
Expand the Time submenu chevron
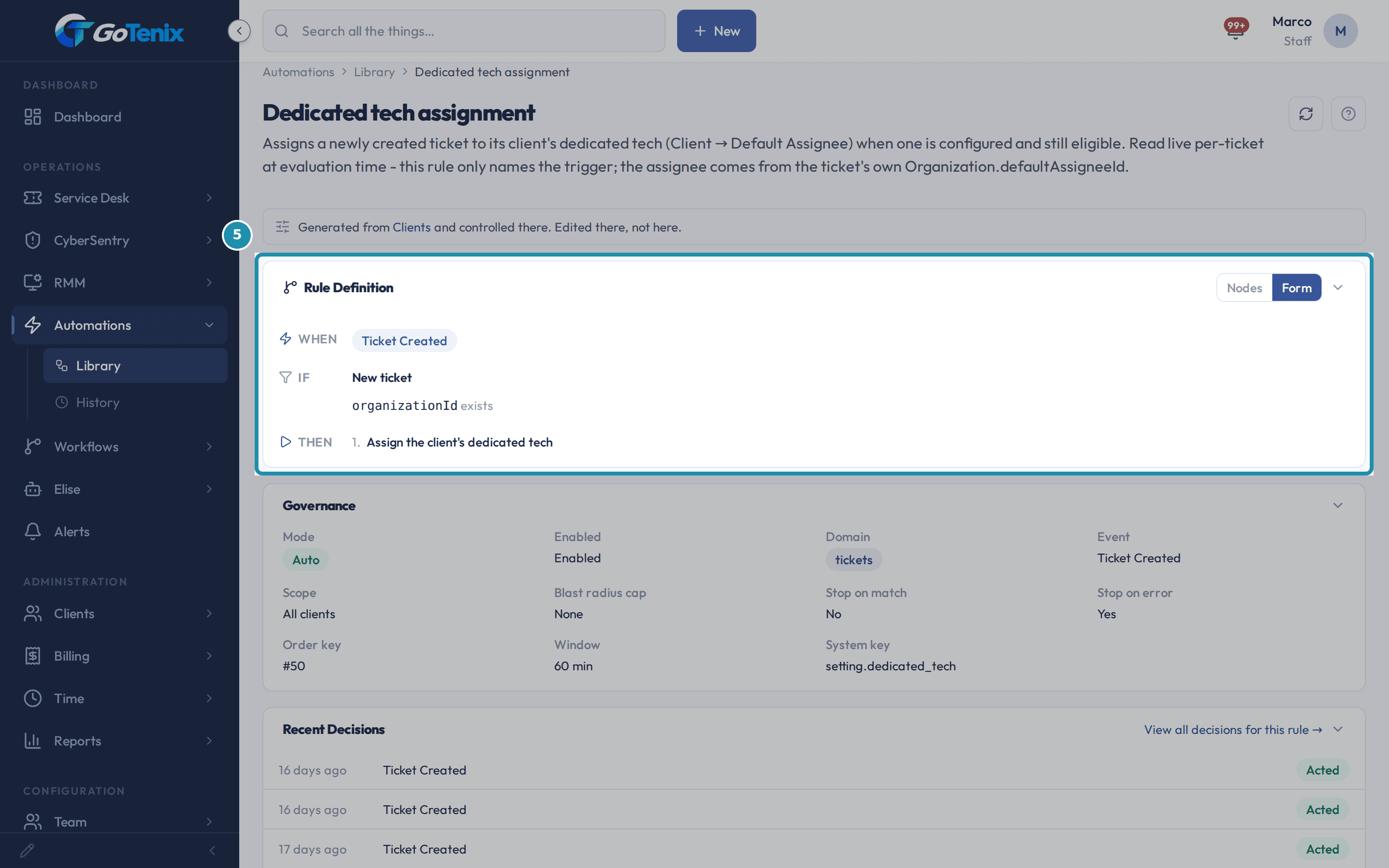point(209,698)
